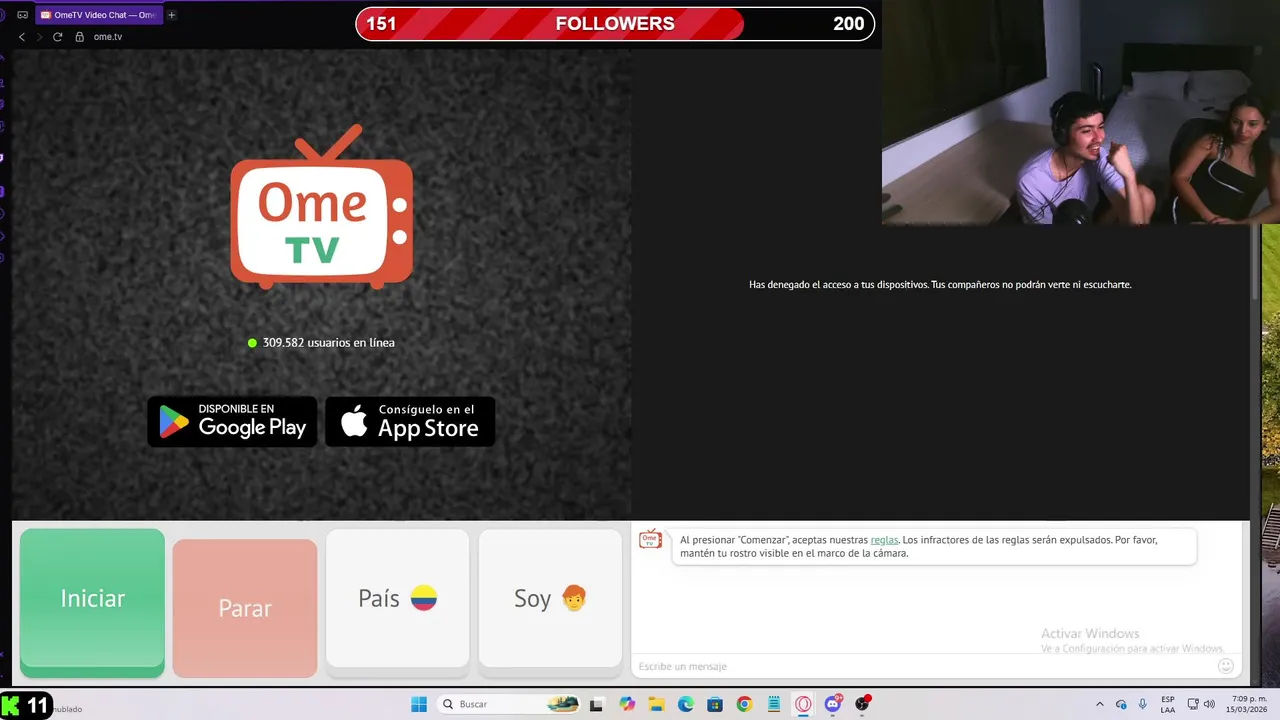Open the Notepad taskbar icon
The height and width of the screenshot is (720, 1280).
tap(773, 704)
